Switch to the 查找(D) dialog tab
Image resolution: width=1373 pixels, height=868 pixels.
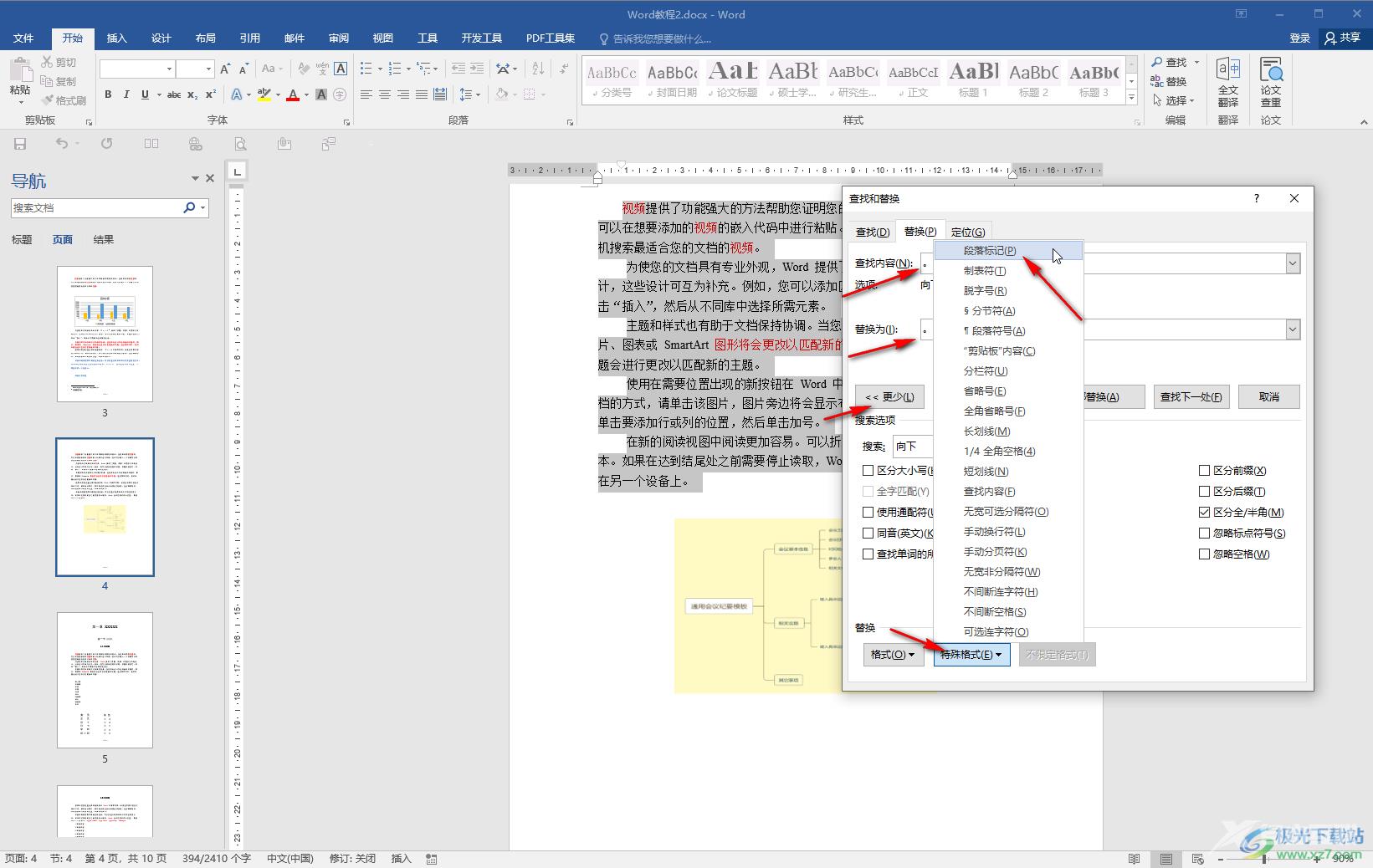[x=873, y=232]
